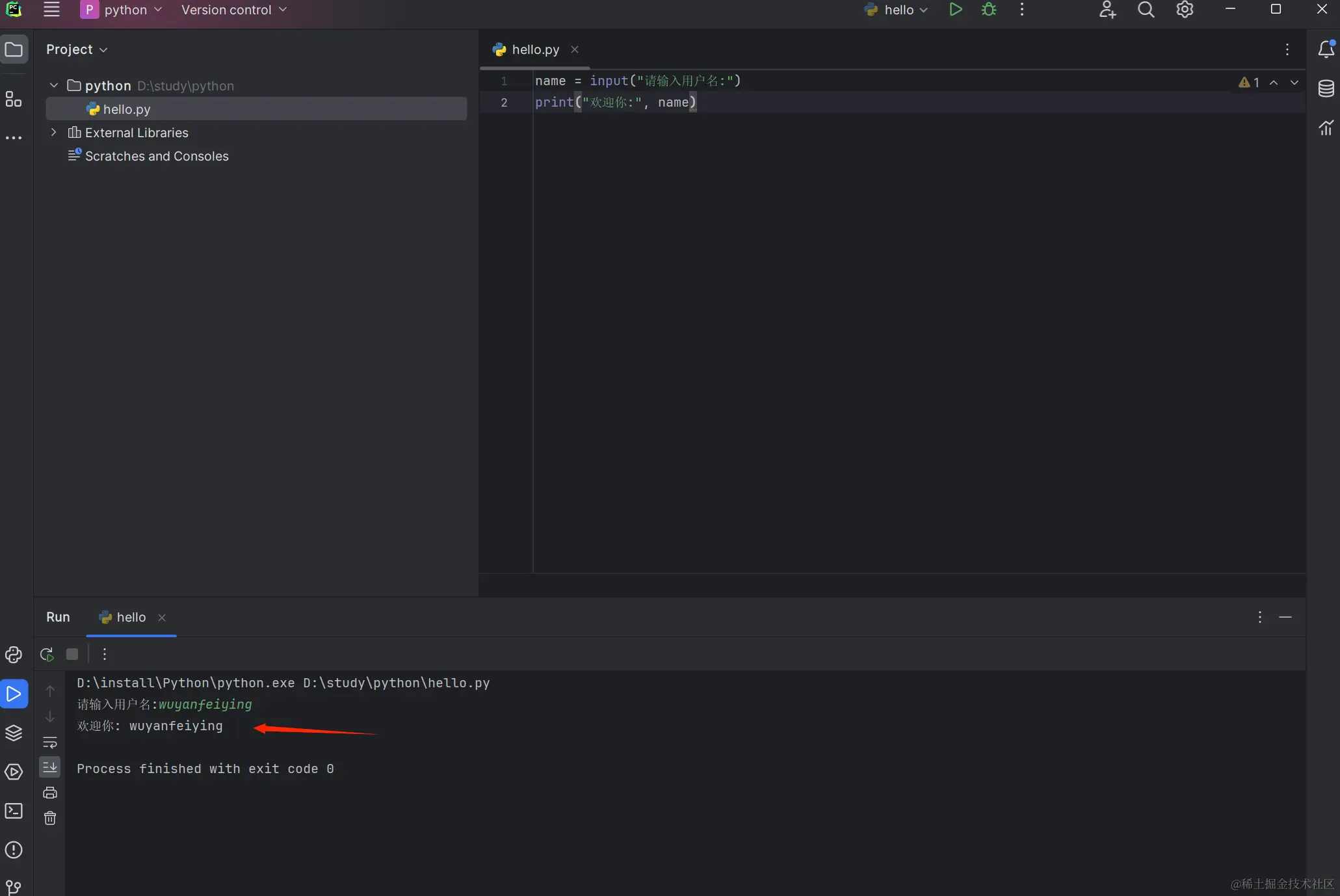Clear the console output with trash icon
Image resolution: width=1340 pixels, height=896 pixels.
click(x=50, y=818)
